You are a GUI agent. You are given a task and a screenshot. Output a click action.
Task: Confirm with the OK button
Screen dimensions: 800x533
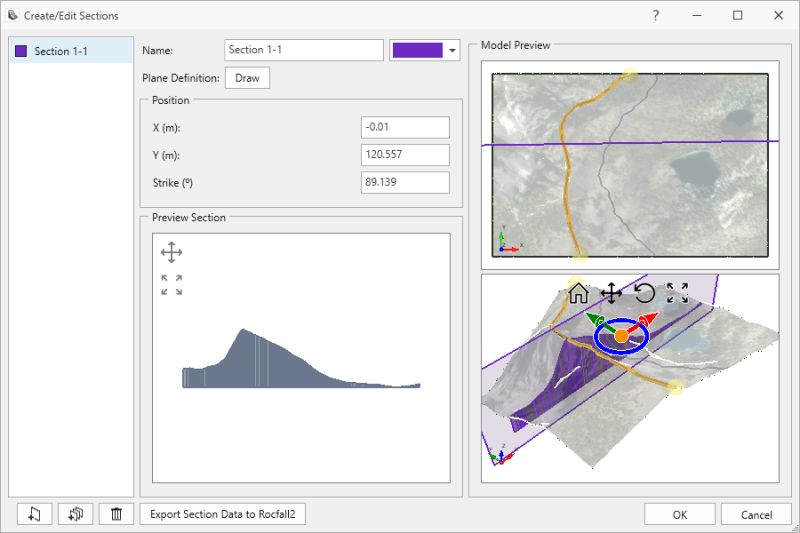coord(680,515)
